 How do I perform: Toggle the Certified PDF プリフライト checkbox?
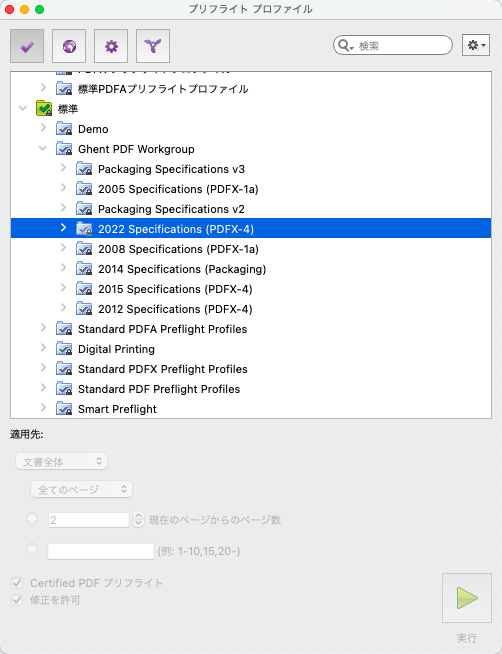[17, 582]
